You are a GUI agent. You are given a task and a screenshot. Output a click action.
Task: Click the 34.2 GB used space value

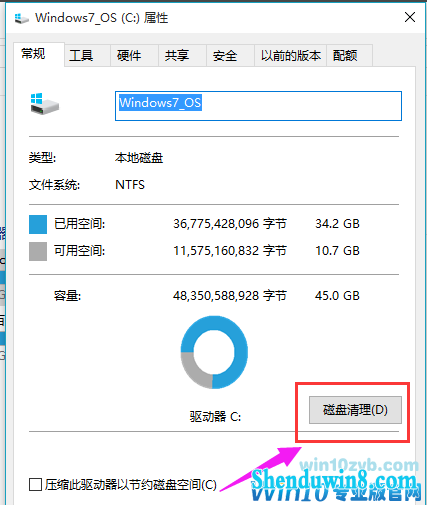337,224
